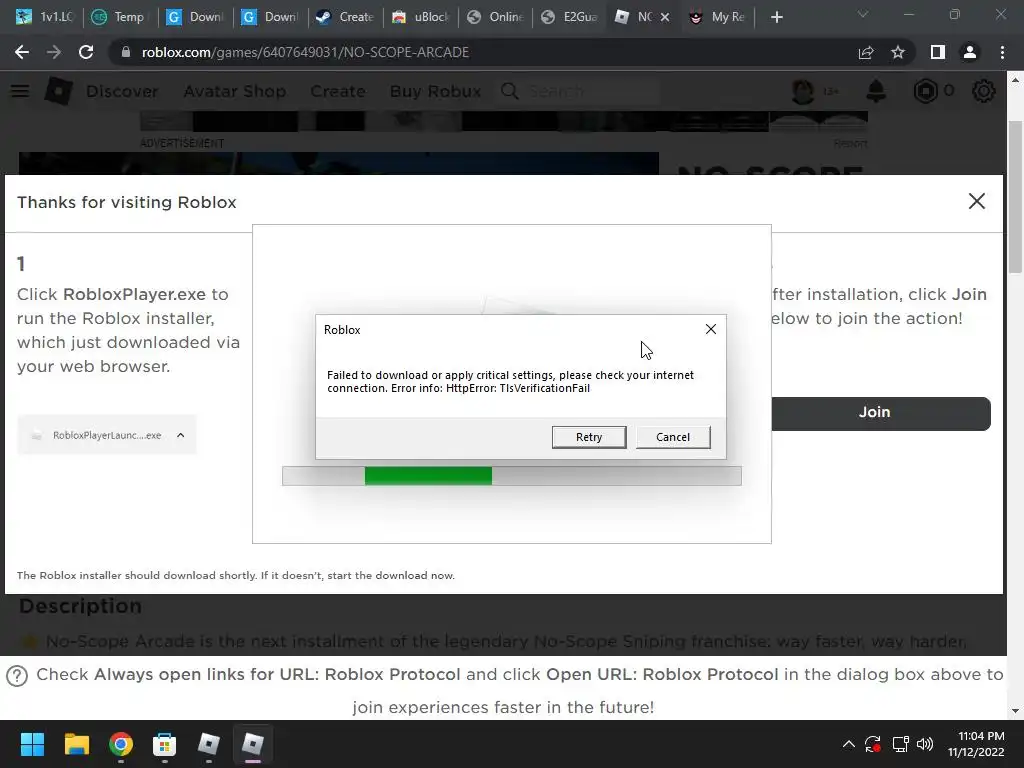
Task: Bookmark this page with the star icon
Action: pyautogui.click(x=898, y=52)
